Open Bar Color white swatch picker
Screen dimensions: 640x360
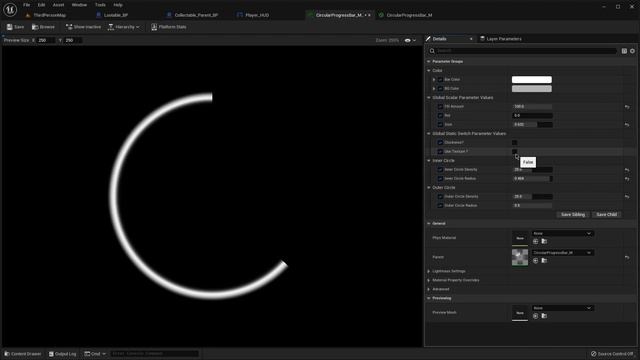(532, 80)
